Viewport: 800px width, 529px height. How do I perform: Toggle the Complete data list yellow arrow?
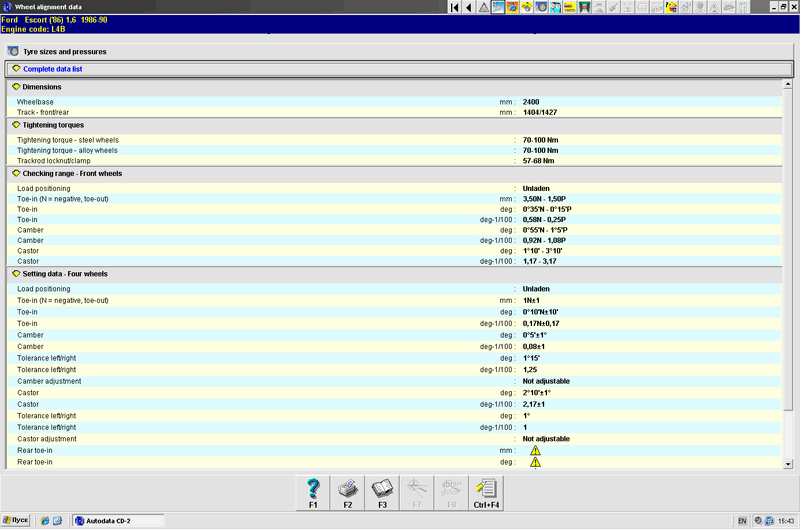(x=16, y=69)
